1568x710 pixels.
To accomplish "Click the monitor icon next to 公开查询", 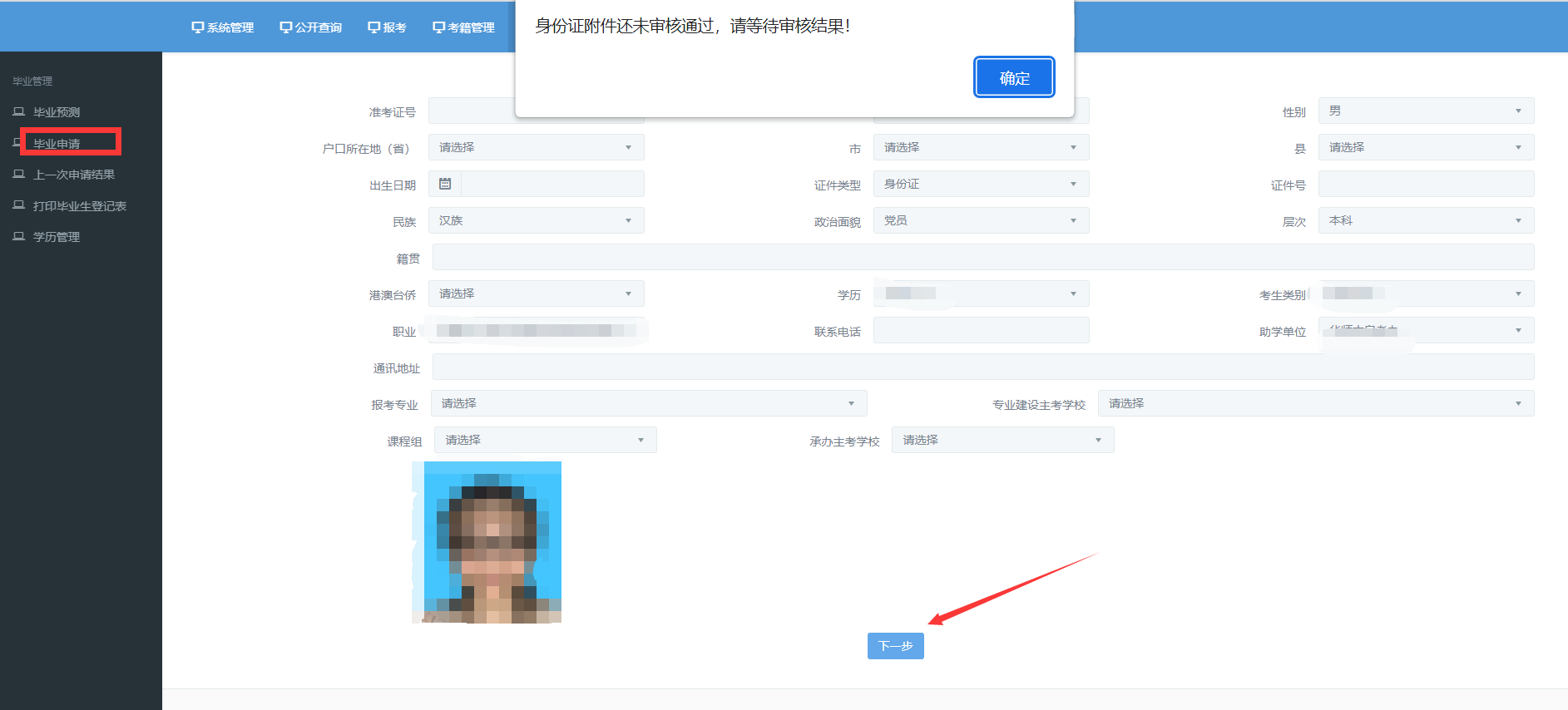I will tap(285, 27).
